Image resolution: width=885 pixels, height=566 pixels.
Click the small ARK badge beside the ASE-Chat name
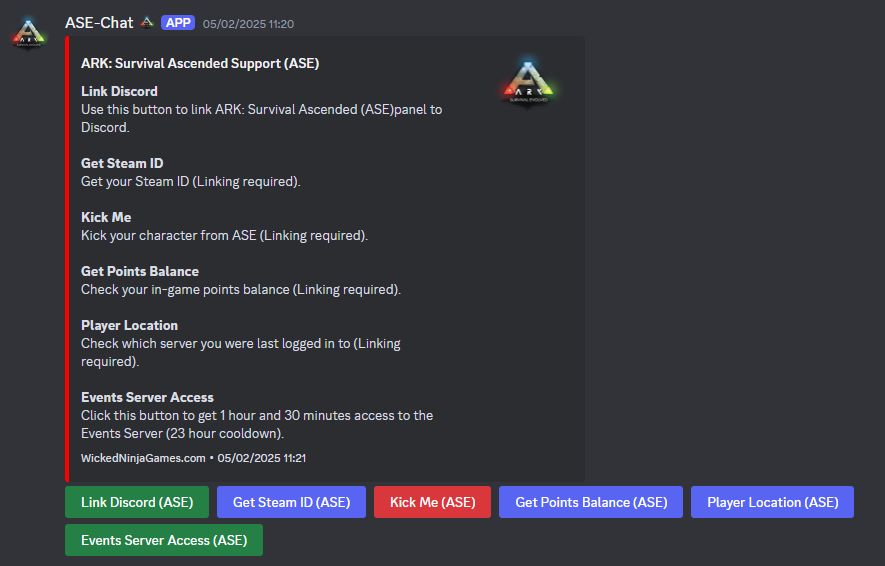tap(147, 23)
